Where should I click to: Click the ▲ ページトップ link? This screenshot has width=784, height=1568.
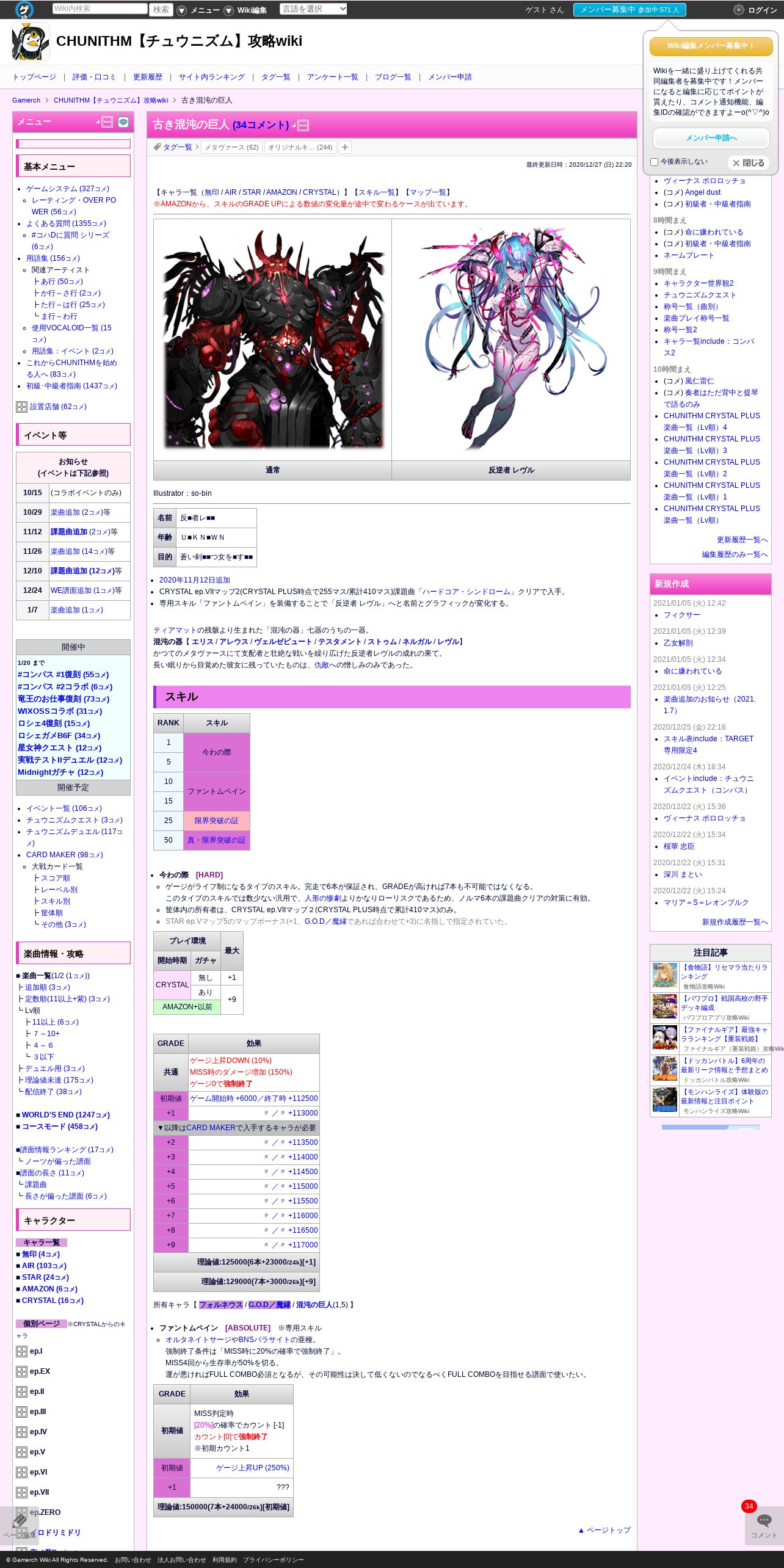[x=604, y=1530]
